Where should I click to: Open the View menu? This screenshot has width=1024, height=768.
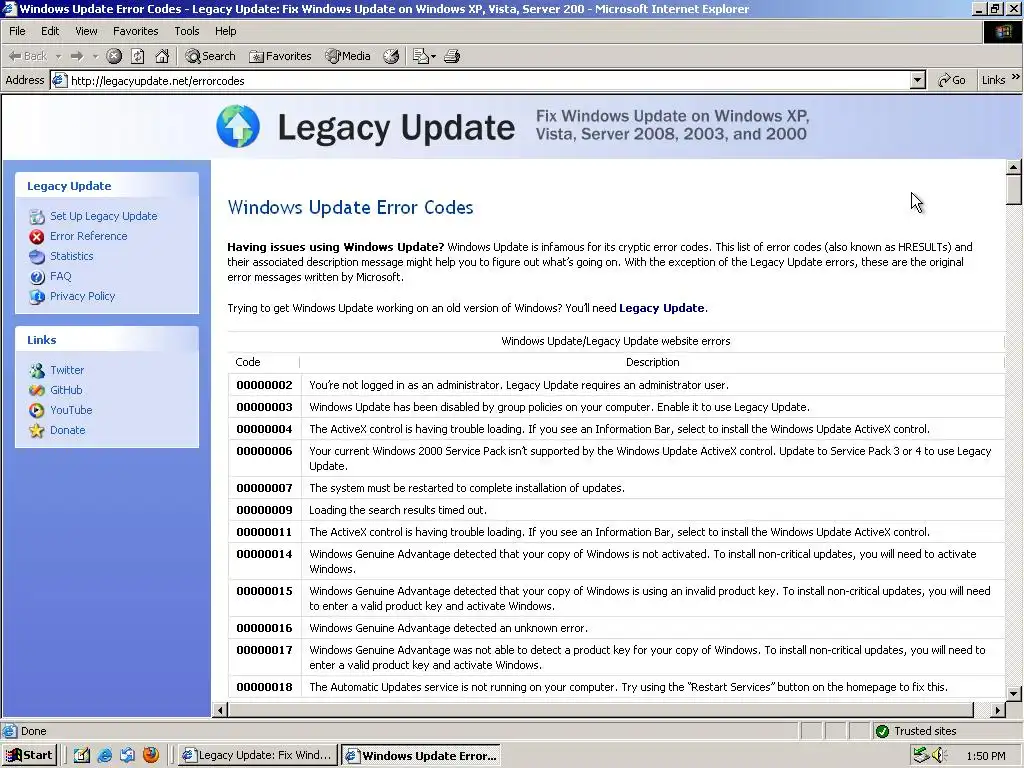coord(86,31)
